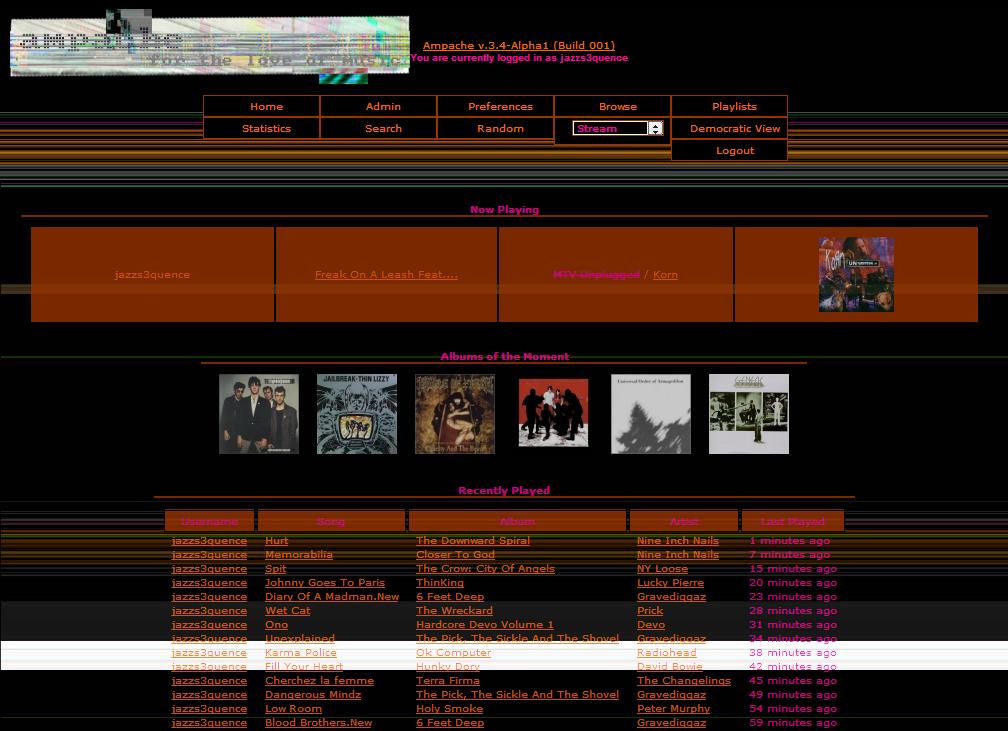This screenshot has height=731, width=1008.
Task: Open the red-and-white silhouettes album cover
Action: pyautogui.click(x=554, y=413)
